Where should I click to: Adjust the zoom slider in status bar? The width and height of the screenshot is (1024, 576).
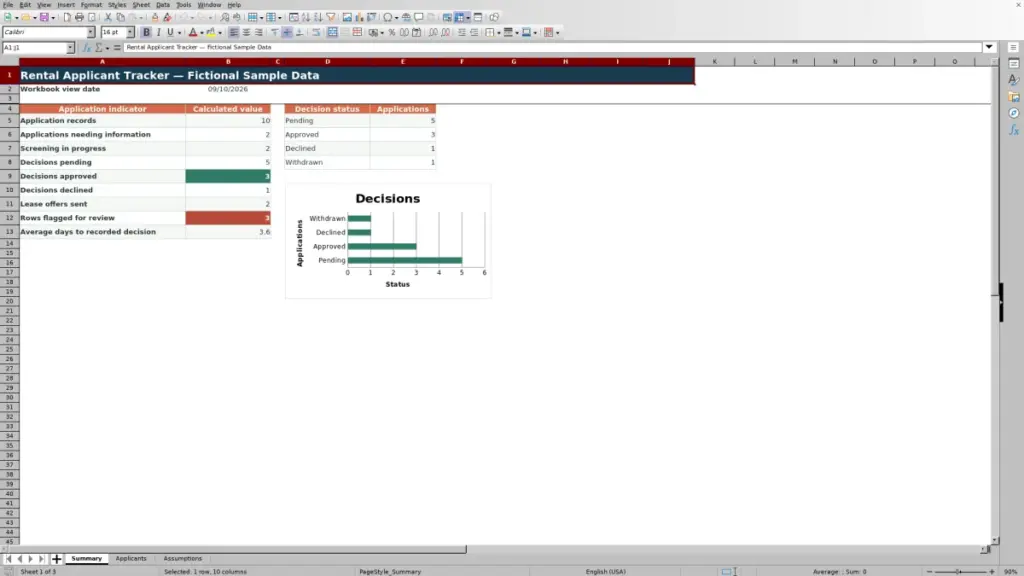point(960,572)
